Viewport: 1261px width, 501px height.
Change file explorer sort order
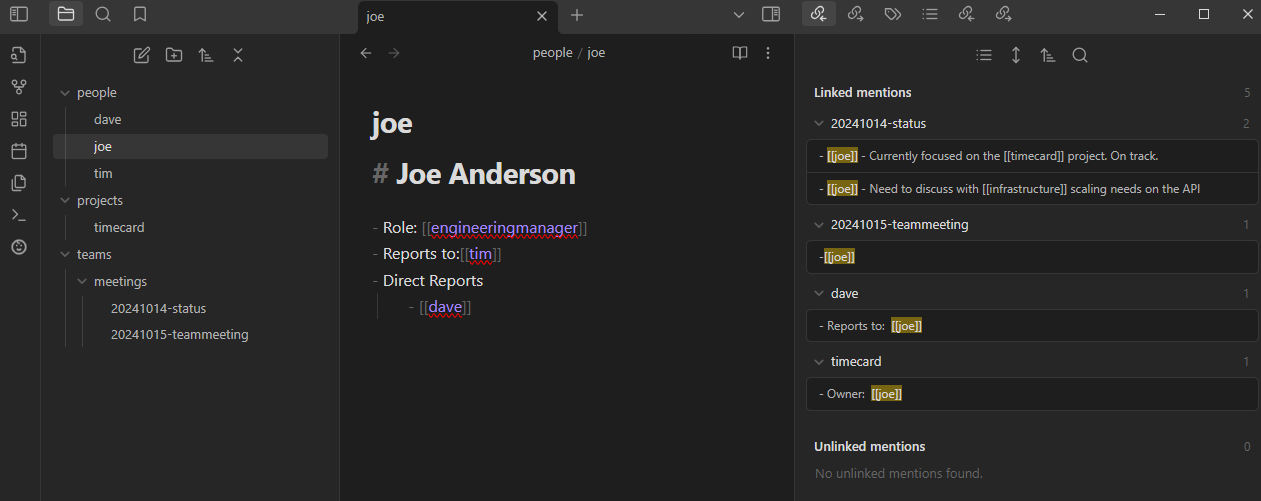(206, 55)
